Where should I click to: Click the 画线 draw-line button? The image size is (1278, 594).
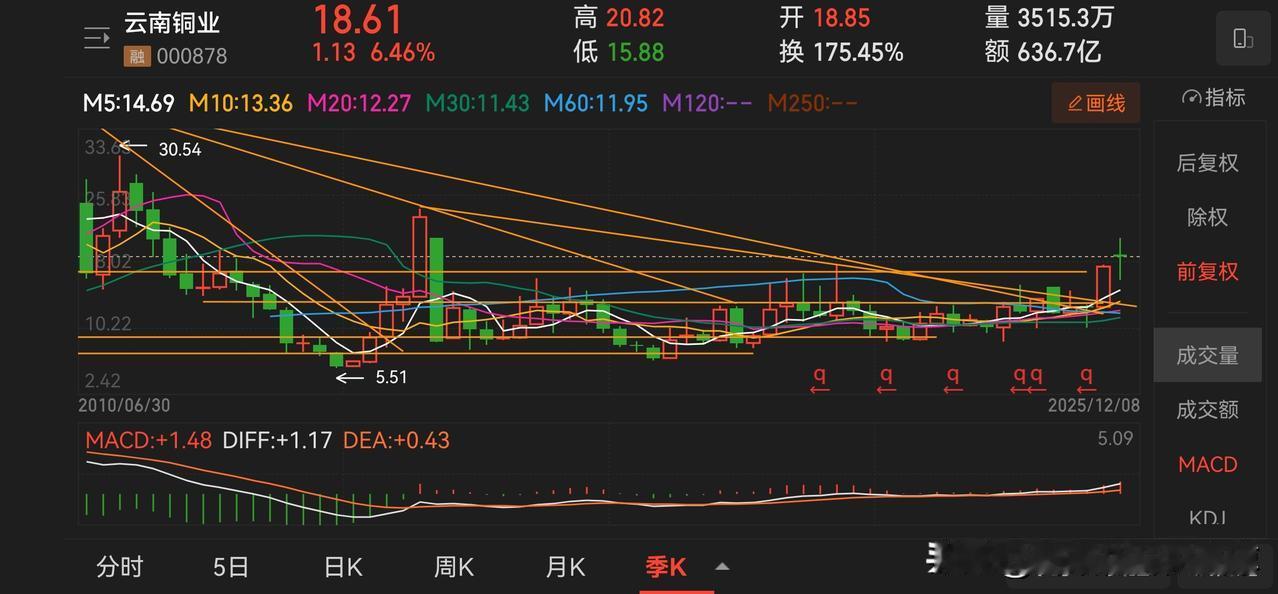pos(1096,103)
